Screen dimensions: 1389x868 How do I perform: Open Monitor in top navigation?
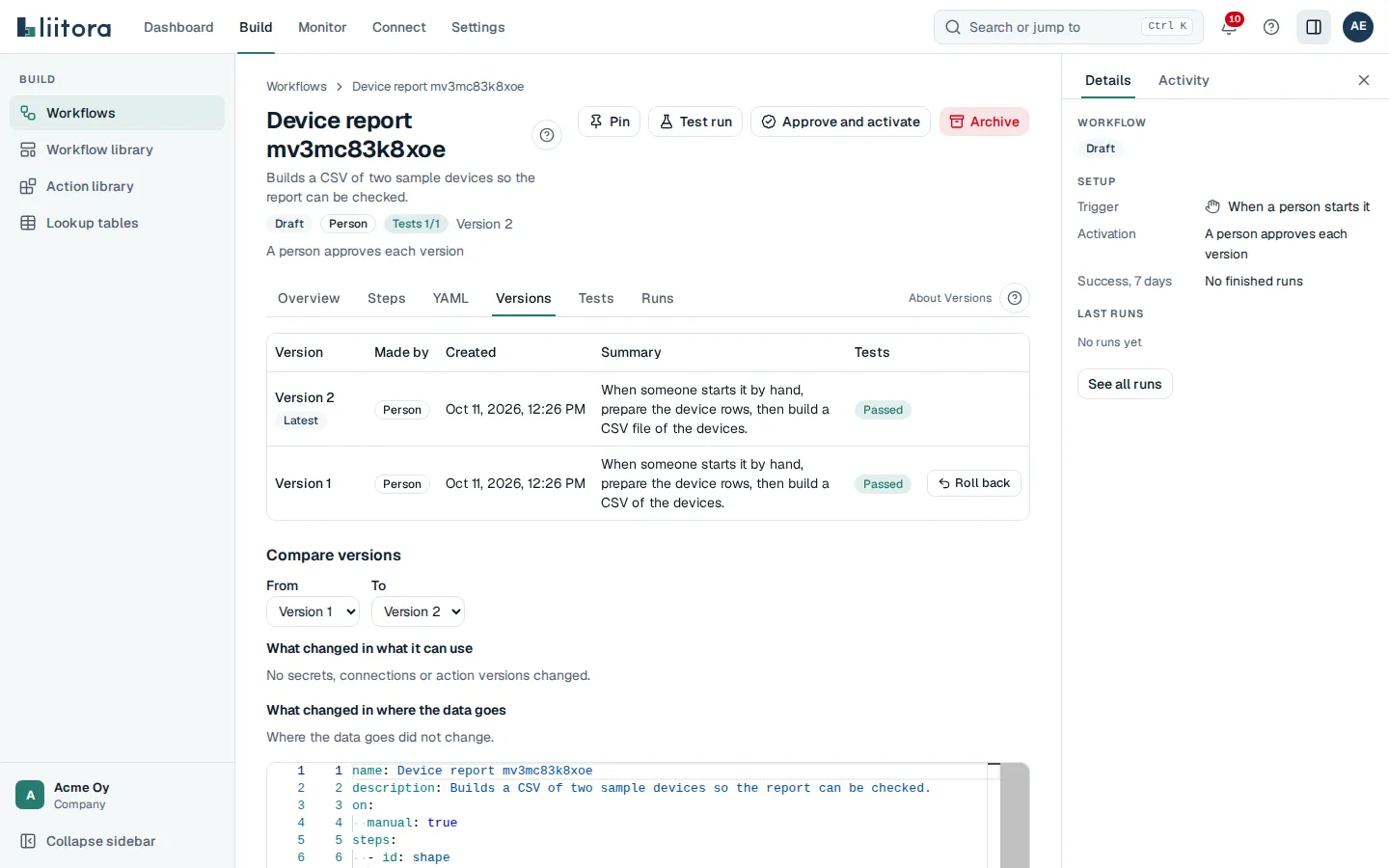(x=322, y=27)
